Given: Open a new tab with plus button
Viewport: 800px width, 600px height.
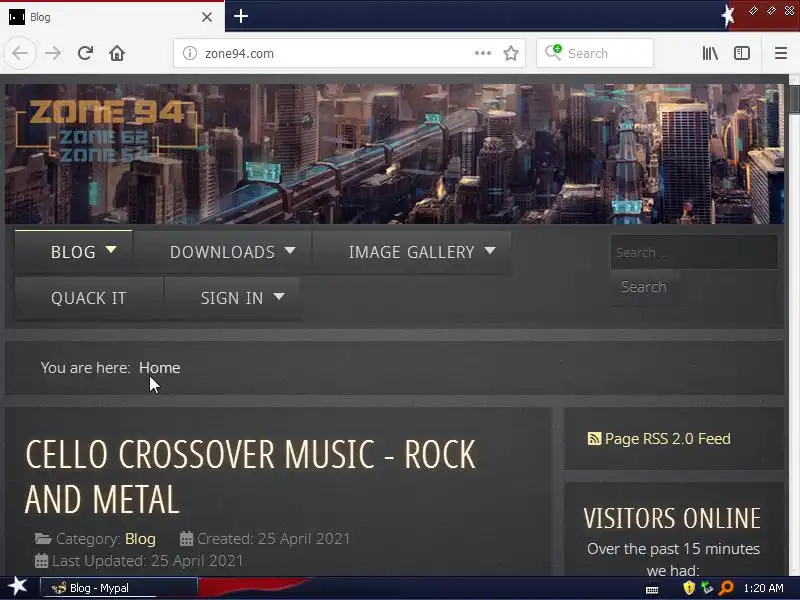Looking at the screenshot, I should [x=241, y=16].
